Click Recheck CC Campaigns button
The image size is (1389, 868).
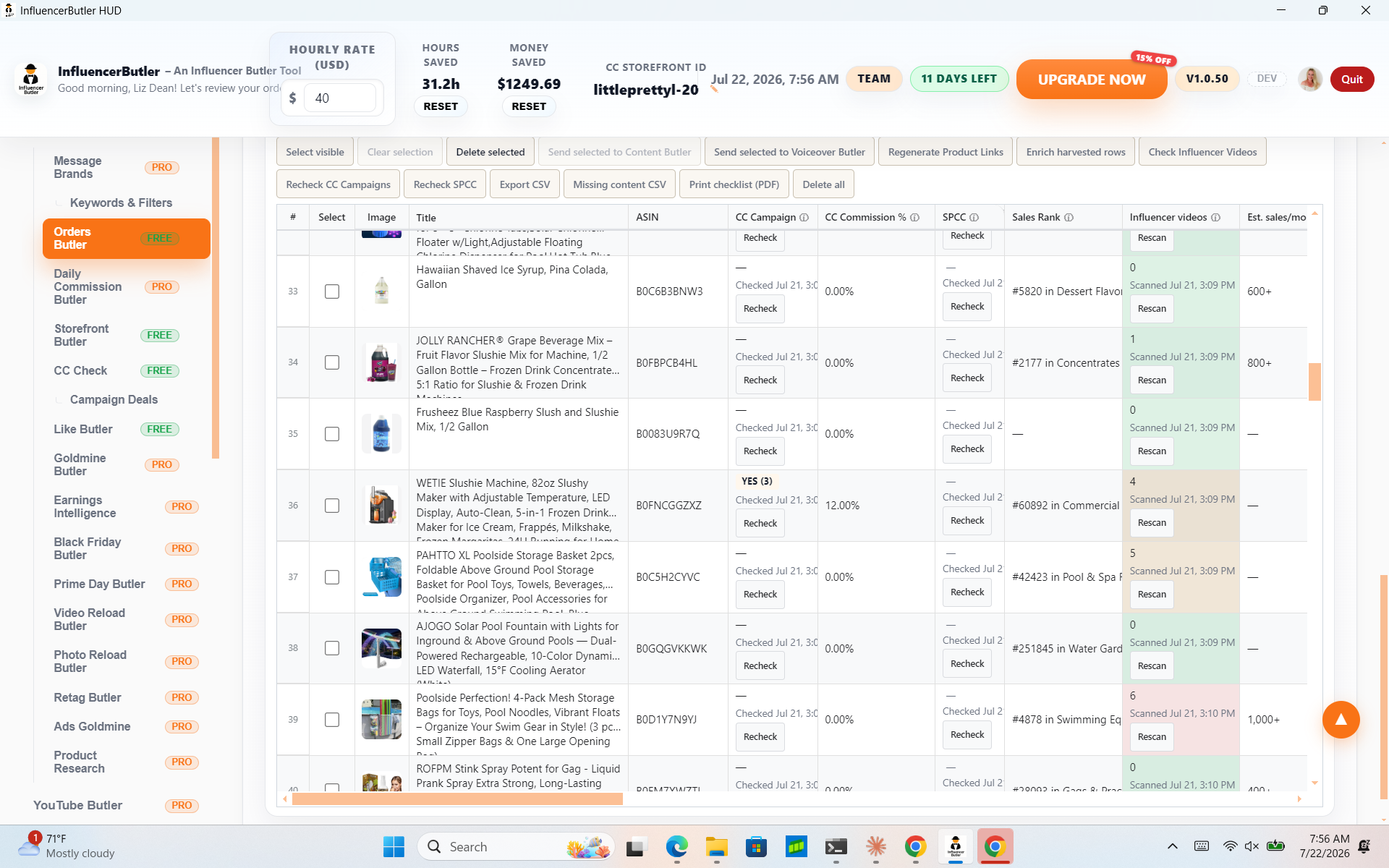point(338,184)
